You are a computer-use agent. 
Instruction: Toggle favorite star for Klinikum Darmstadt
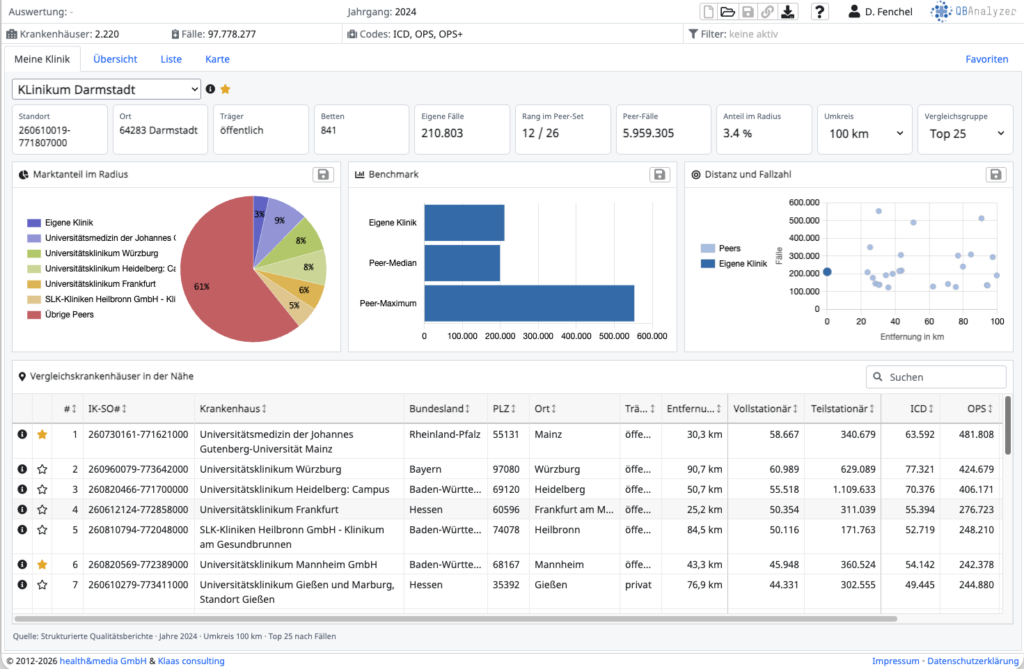click(x=225, y=89)
